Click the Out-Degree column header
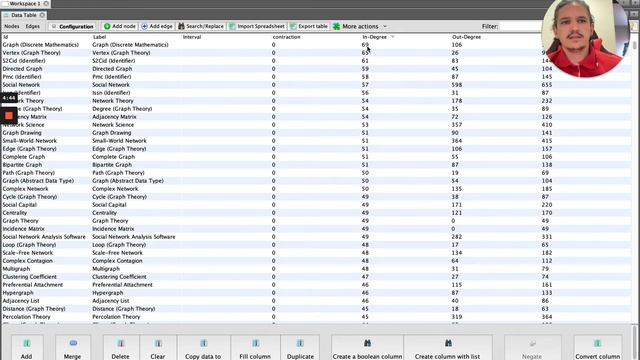This screenshot has width=640, height=360. [466, 37]
